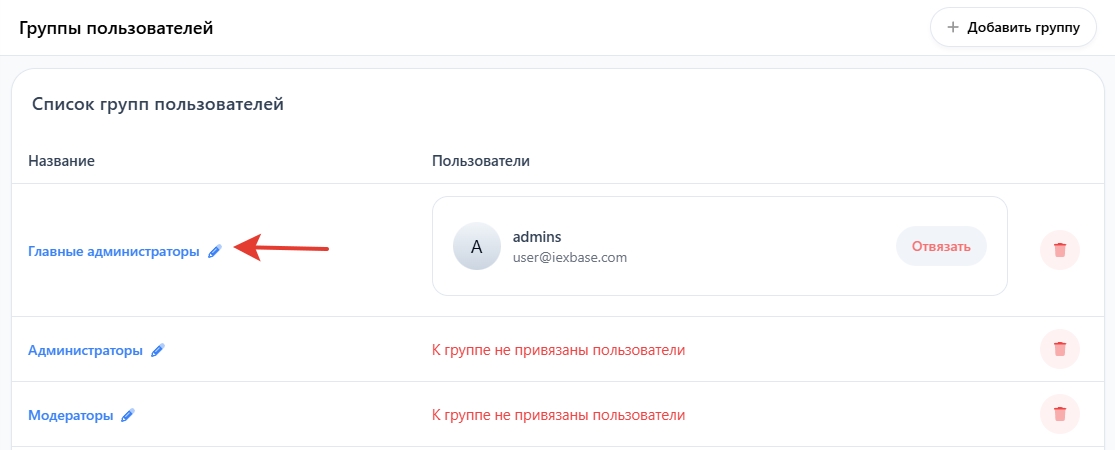Open the Главные администраторы group link
Image resolution: width=1115 pixels, height=450 pixels.
[113, 252]
